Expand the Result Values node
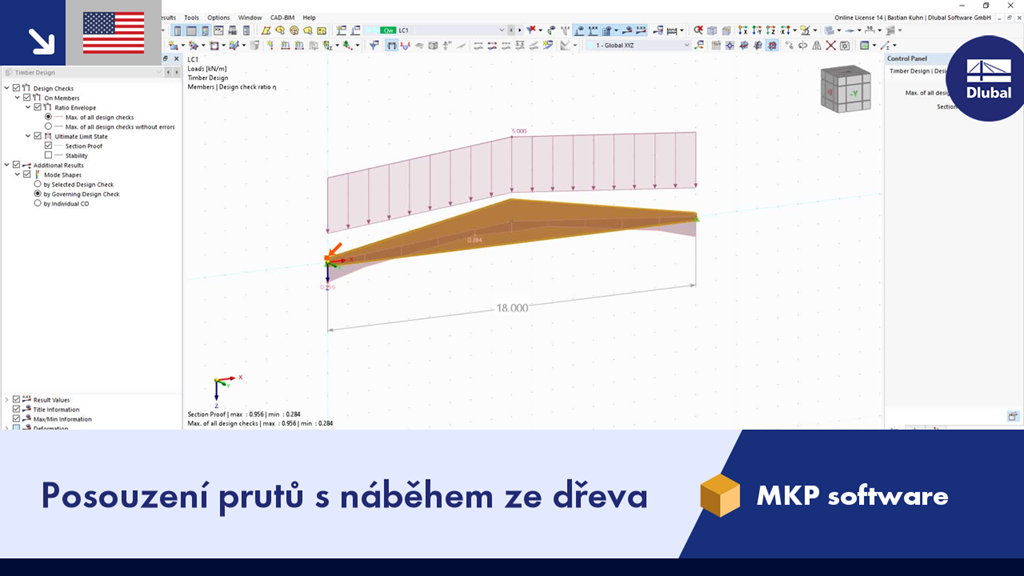Viewport: 1024px width, 576px height. 7,399
